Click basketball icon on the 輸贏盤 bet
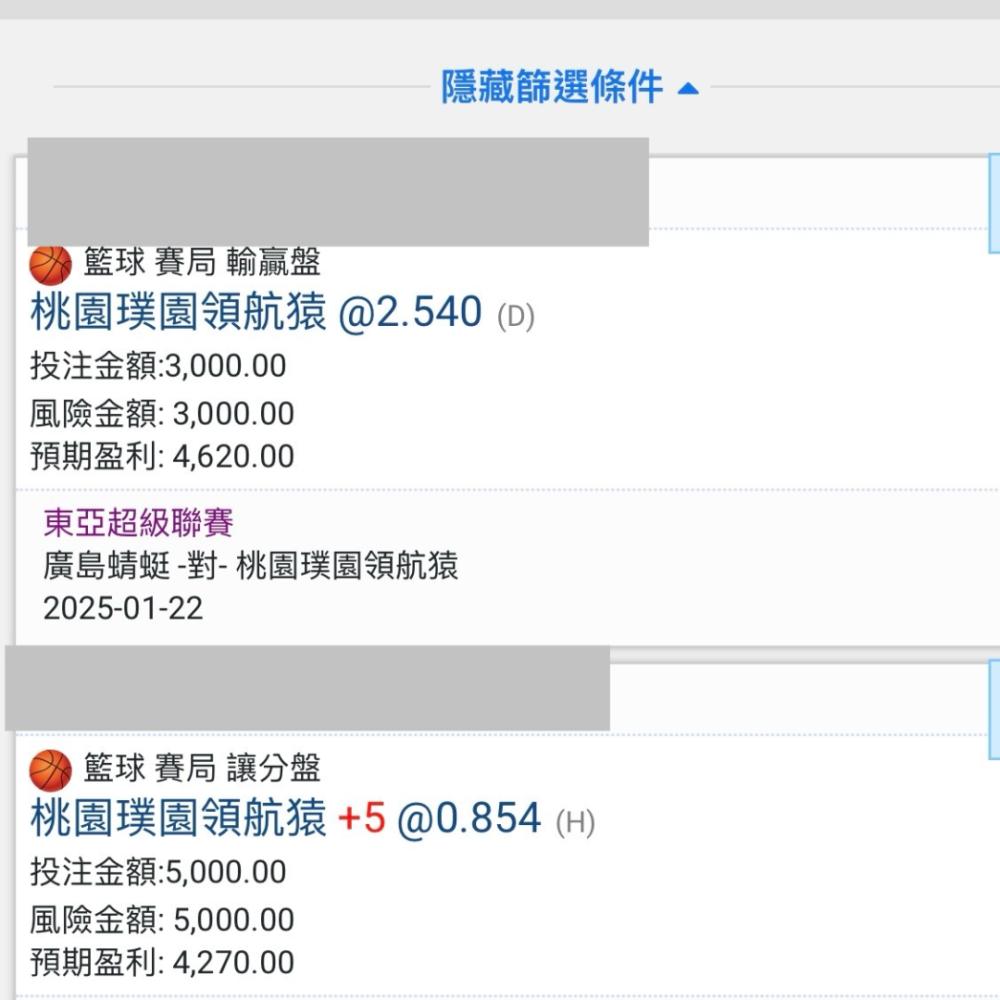Image resolution: width=1000 pixels, height=1000 pixels. (50, 265)
